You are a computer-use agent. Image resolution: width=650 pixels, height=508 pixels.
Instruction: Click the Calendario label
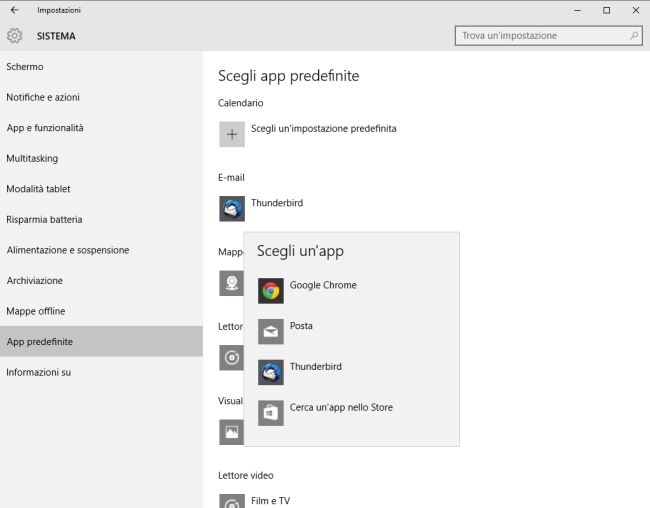pos(240,103)
